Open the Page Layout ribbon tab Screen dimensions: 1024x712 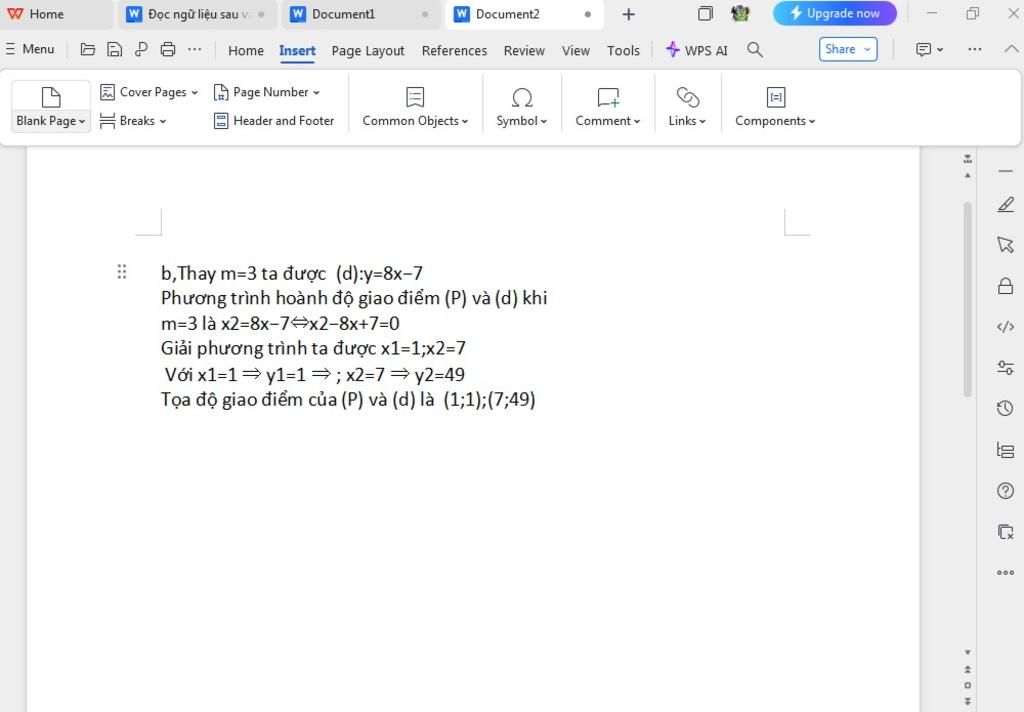coord(368,50)
